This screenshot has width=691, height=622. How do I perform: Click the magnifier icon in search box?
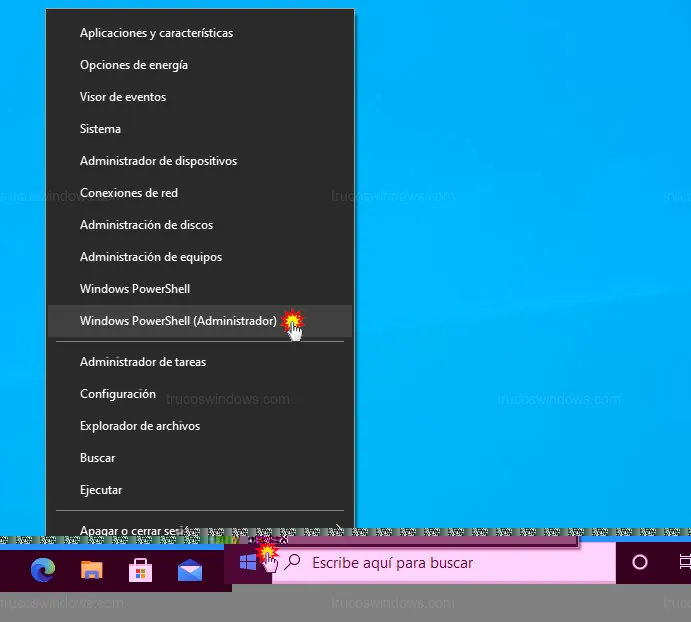click(x=293, y=562)
